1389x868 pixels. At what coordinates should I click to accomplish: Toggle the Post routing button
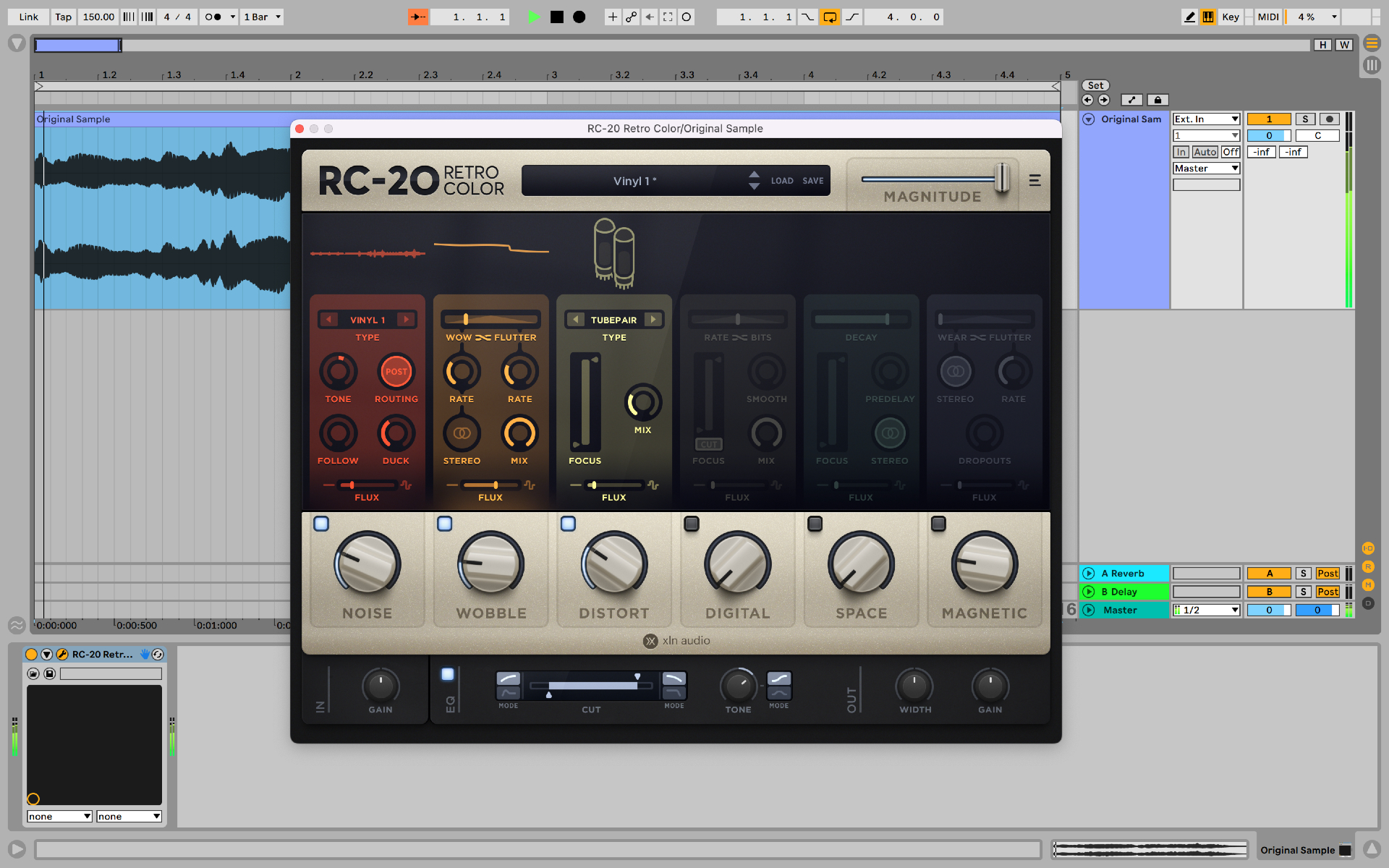(x=396, y=372)
